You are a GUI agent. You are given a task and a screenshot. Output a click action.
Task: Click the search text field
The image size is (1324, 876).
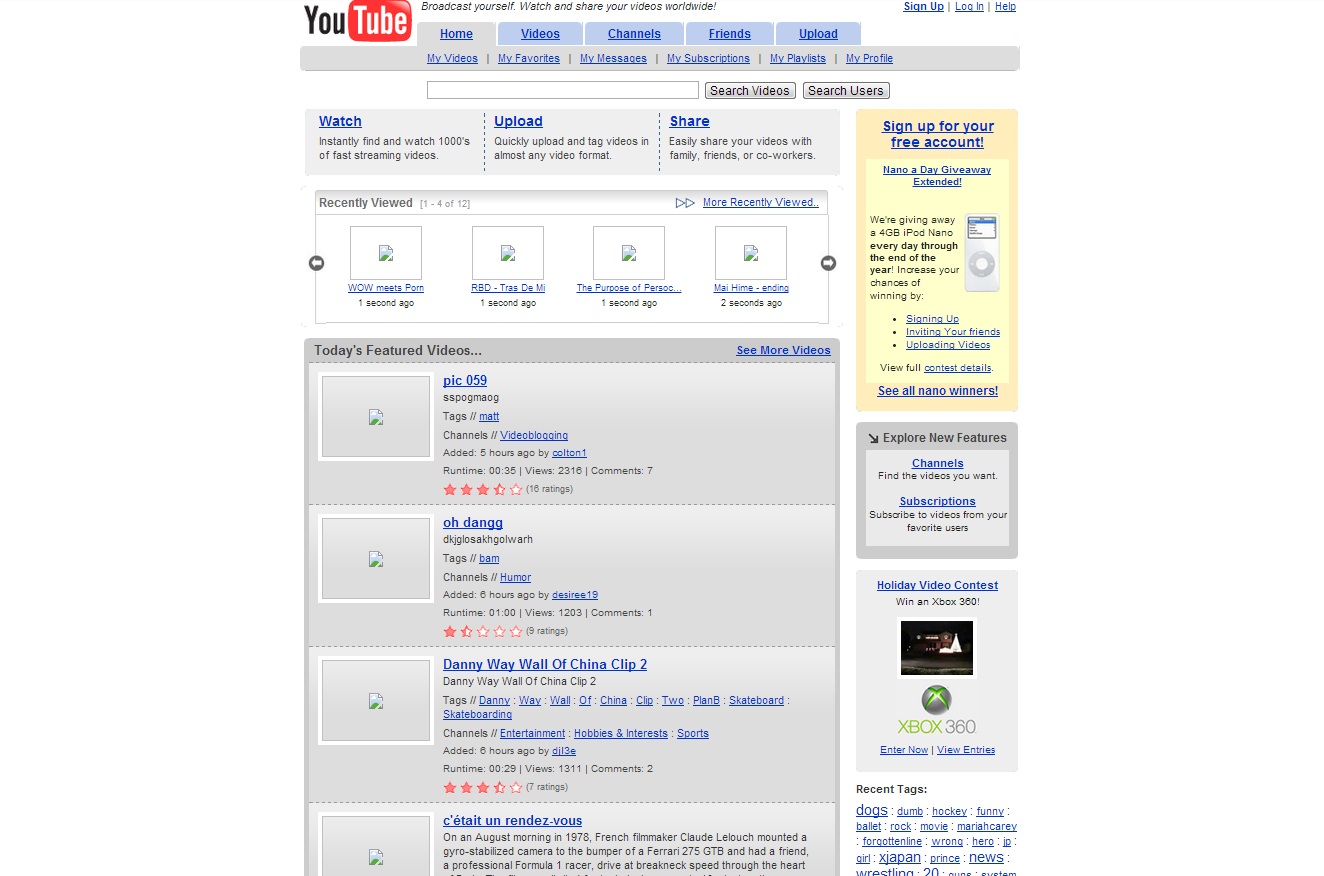click(563, 90)
